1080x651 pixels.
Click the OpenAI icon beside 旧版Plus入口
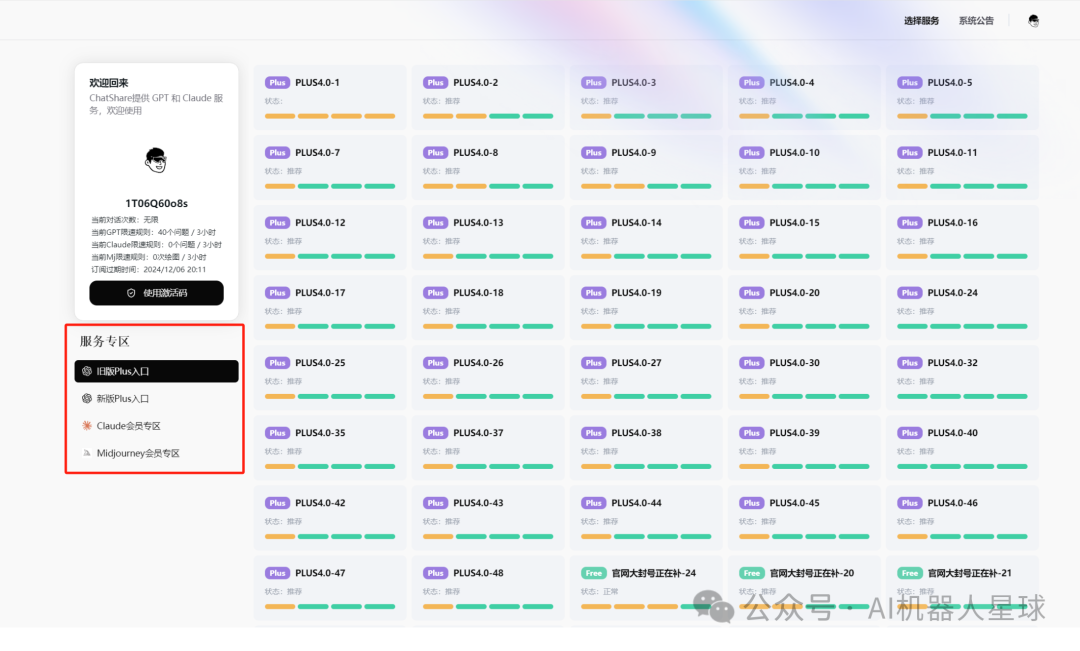(x=87, y=371)
